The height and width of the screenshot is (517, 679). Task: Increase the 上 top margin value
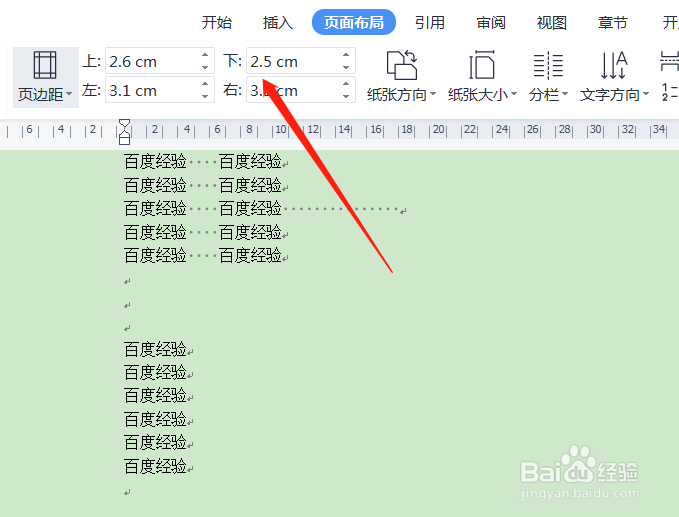pos(205,55)
